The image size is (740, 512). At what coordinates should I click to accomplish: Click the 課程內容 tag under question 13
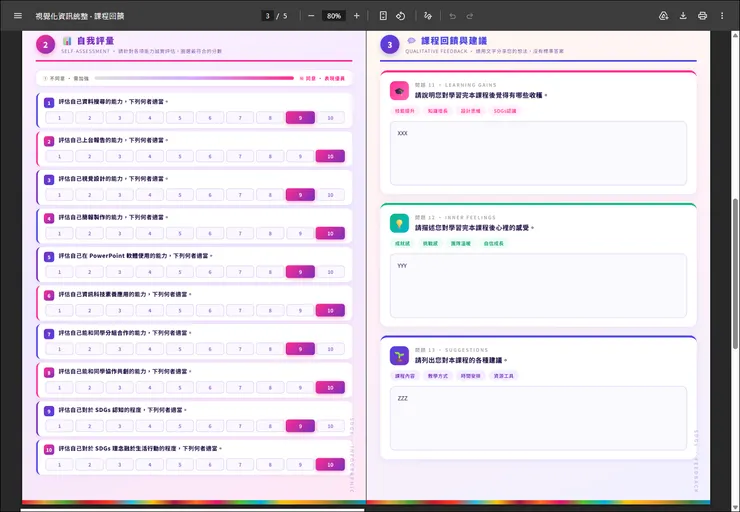(405, 376)
